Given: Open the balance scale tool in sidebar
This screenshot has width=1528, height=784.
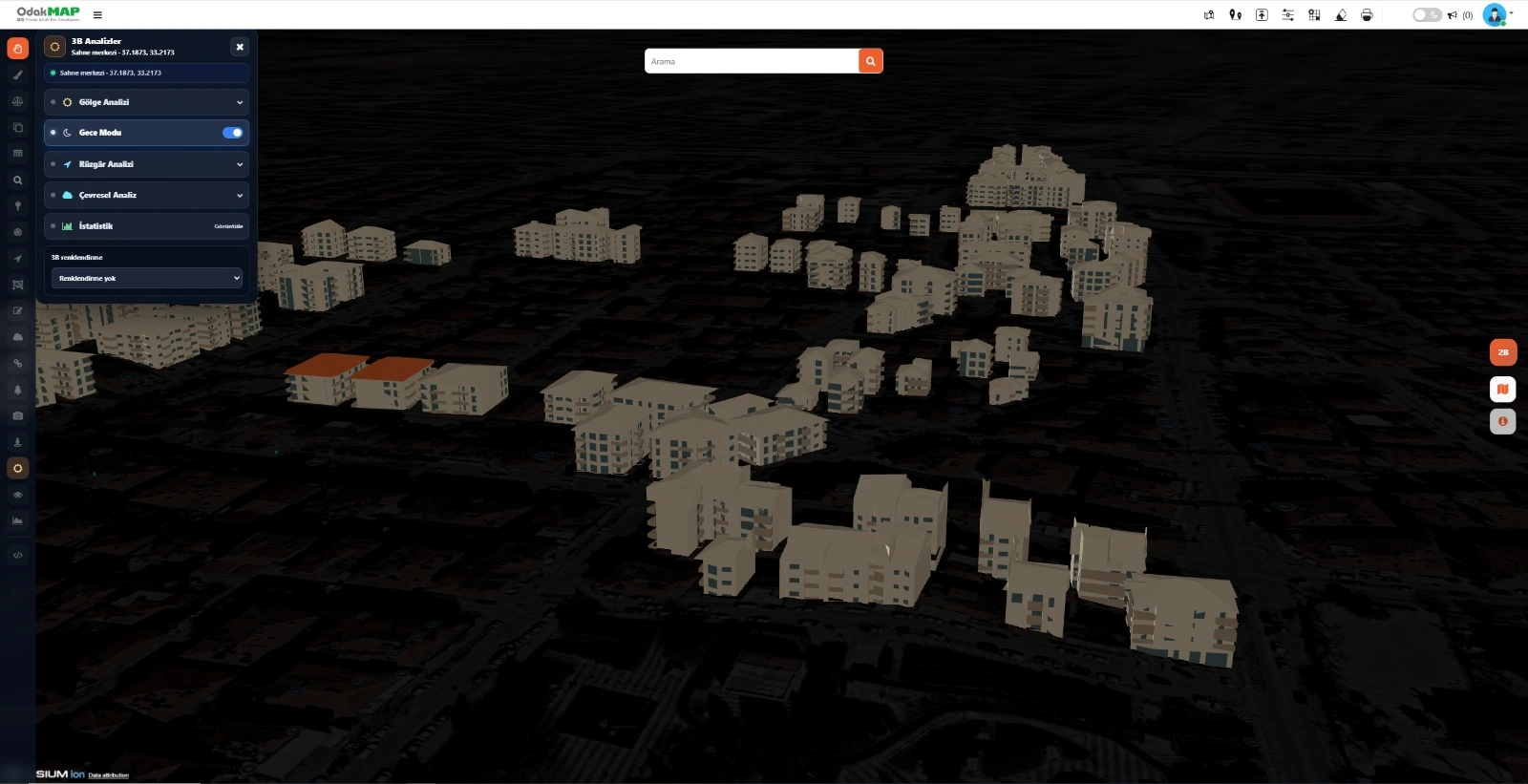Looking at the screenshot, I should [x=18, y=101].
